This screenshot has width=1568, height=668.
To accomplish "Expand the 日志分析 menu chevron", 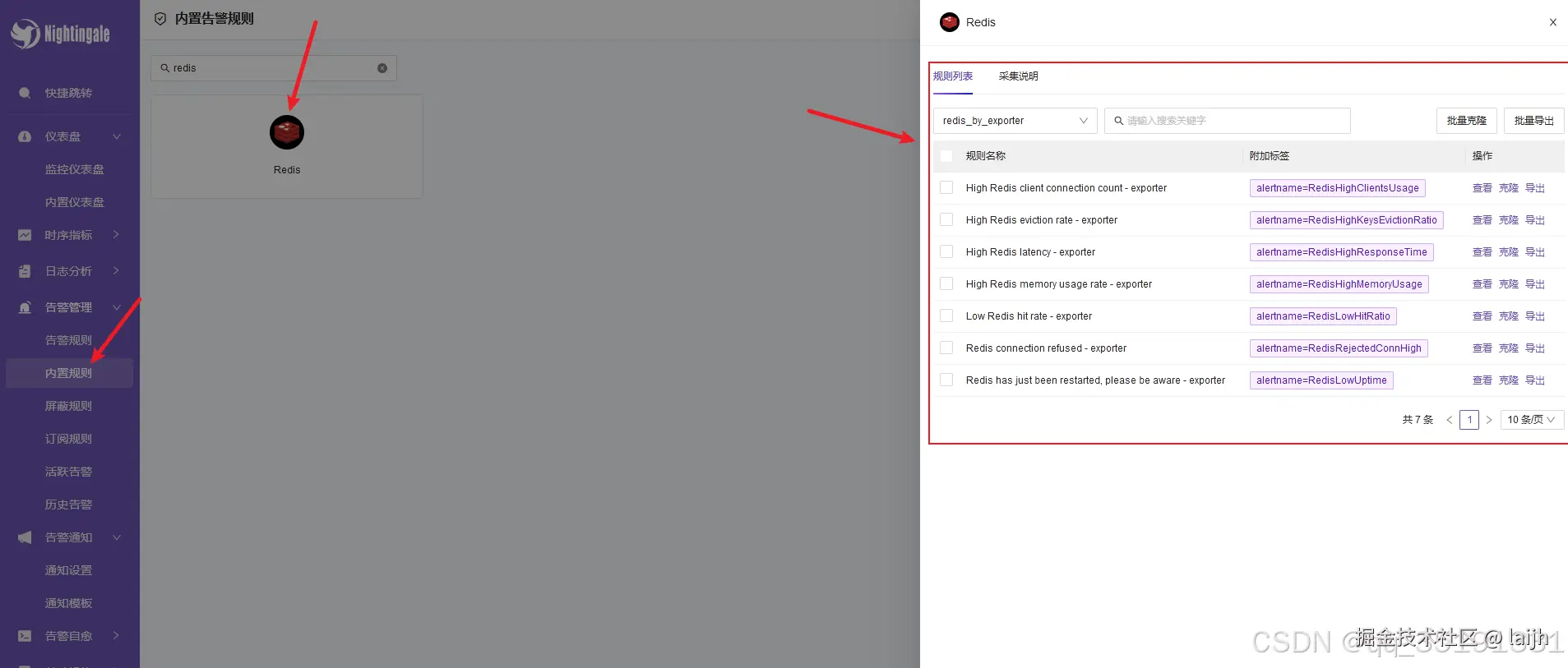I will pos(117,271).
